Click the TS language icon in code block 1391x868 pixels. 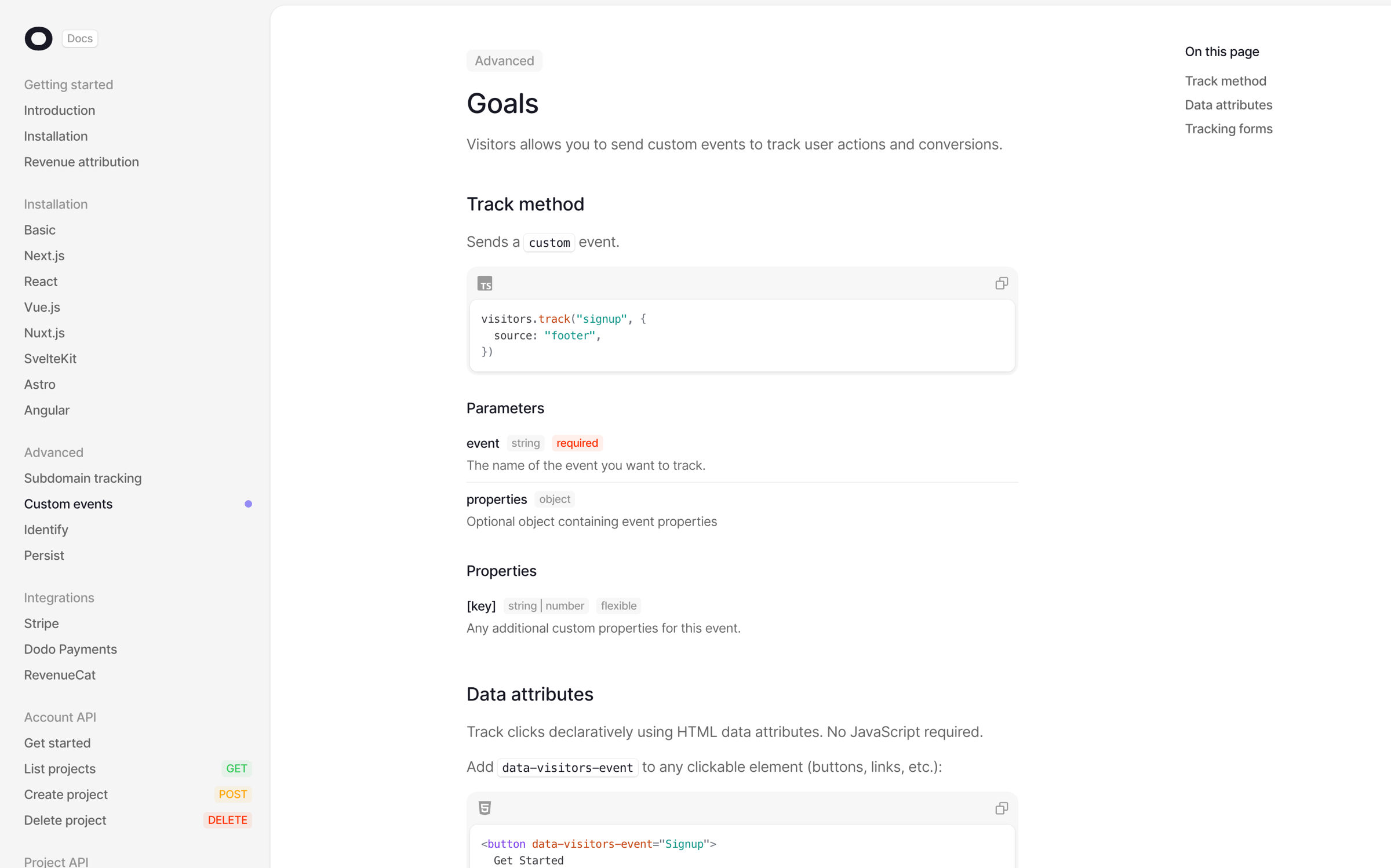[x=485, y=283]
